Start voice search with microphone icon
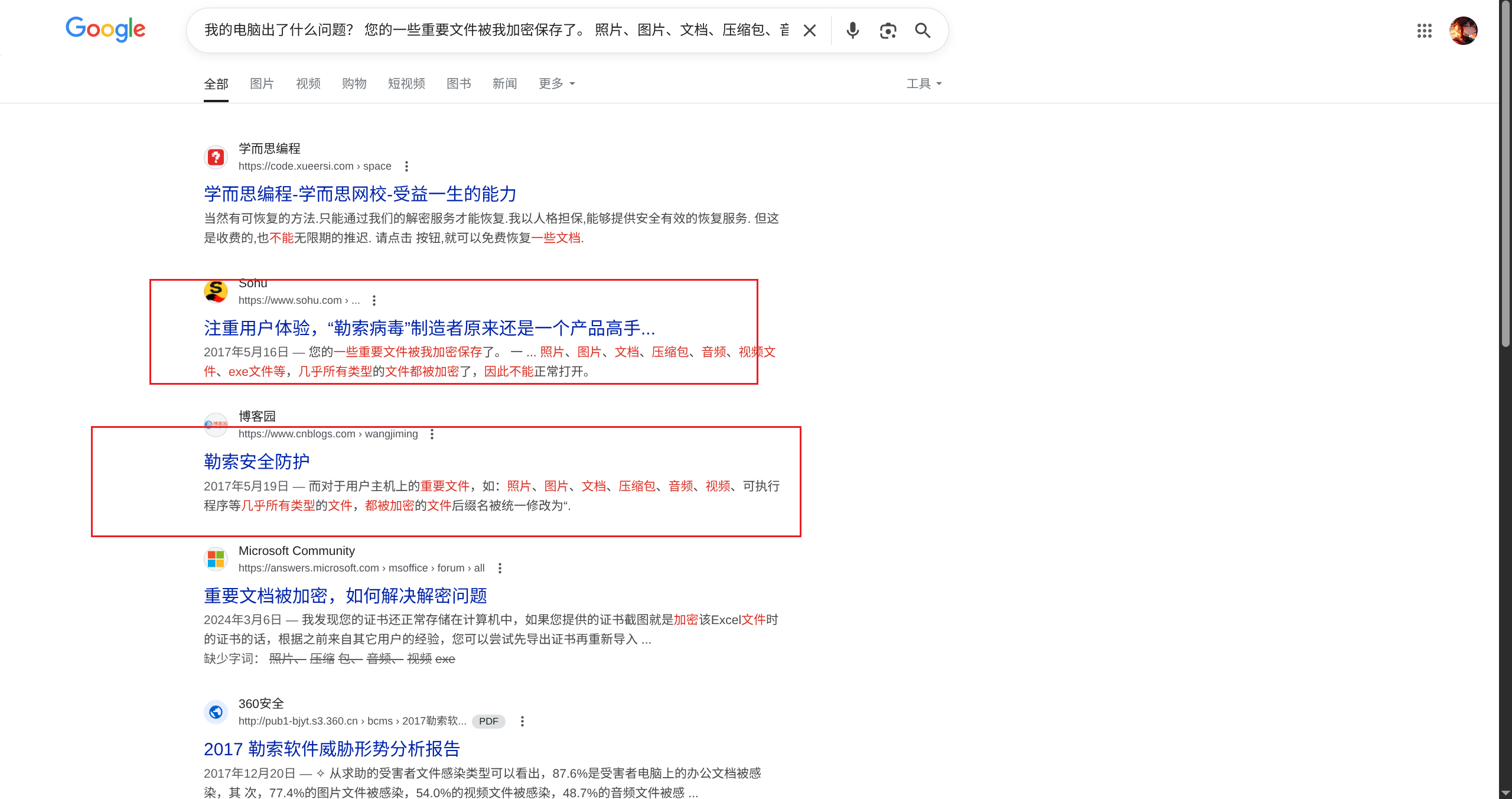Viewport: 1512px width, 799px height. 852,31
